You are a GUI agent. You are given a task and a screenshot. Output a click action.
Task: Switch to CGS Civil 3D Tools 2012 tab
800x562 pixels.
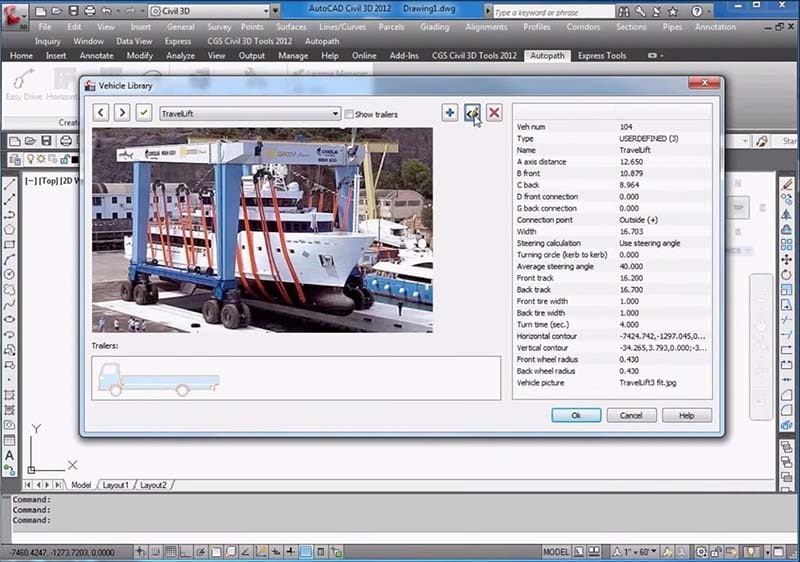click(x=474, y=56)
